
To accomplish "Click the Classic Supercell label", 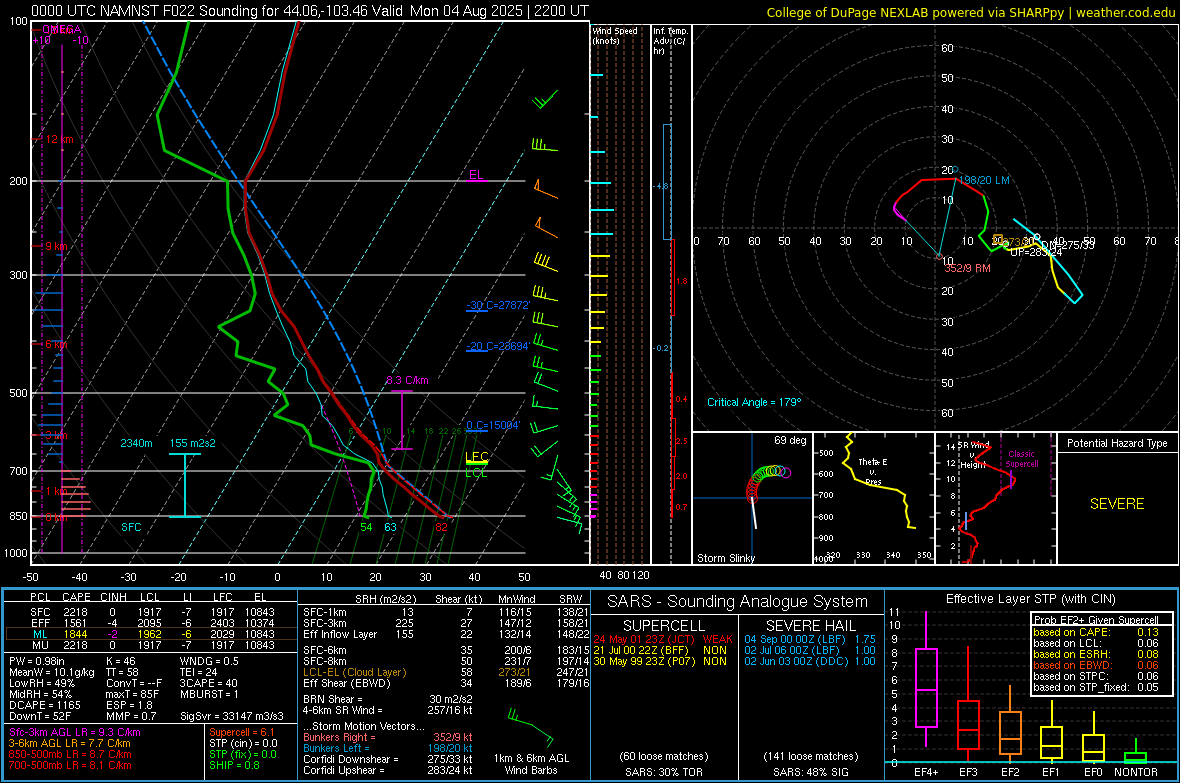I will point(1021,459).
